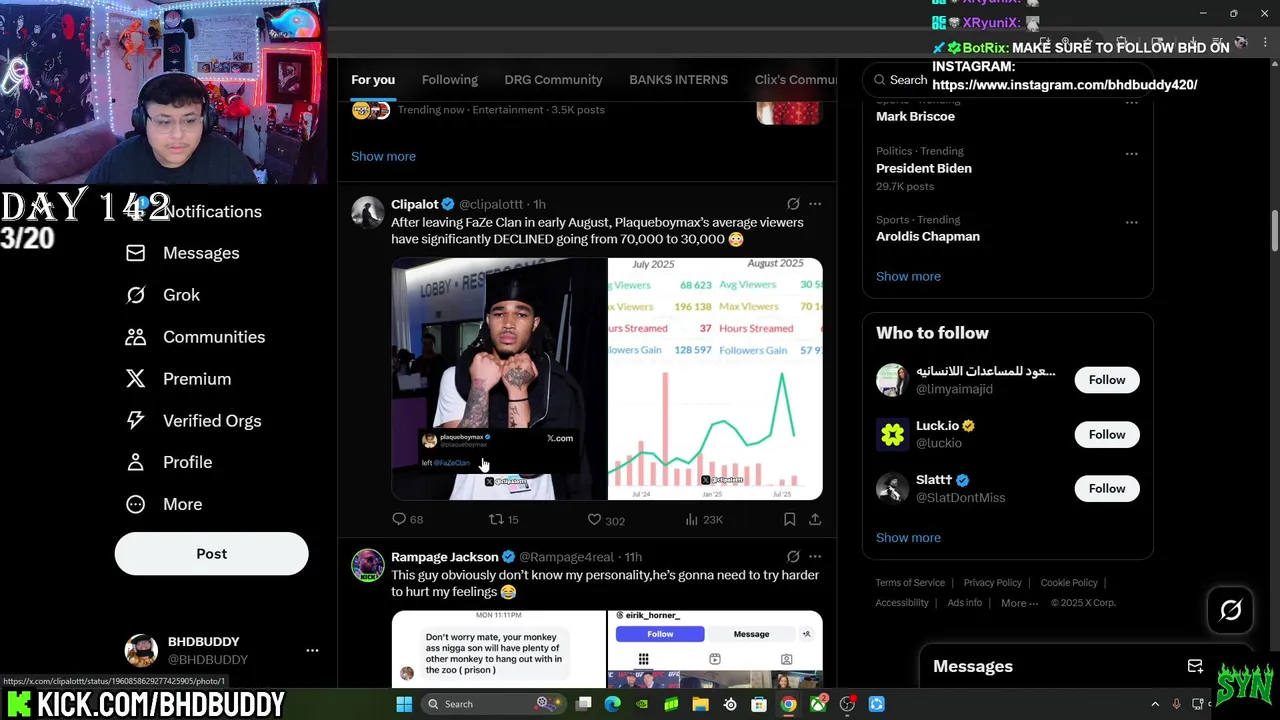Click the More circle-dots icon
The image size is (1280, 720).
point(136,504)
